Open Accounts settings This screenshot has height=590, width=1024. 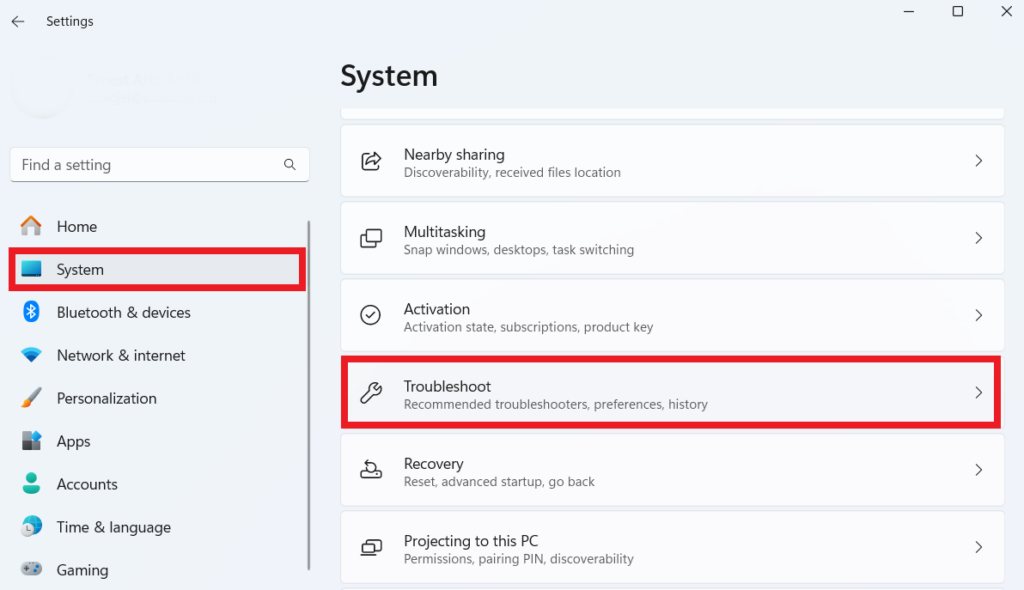pos(87,484)
